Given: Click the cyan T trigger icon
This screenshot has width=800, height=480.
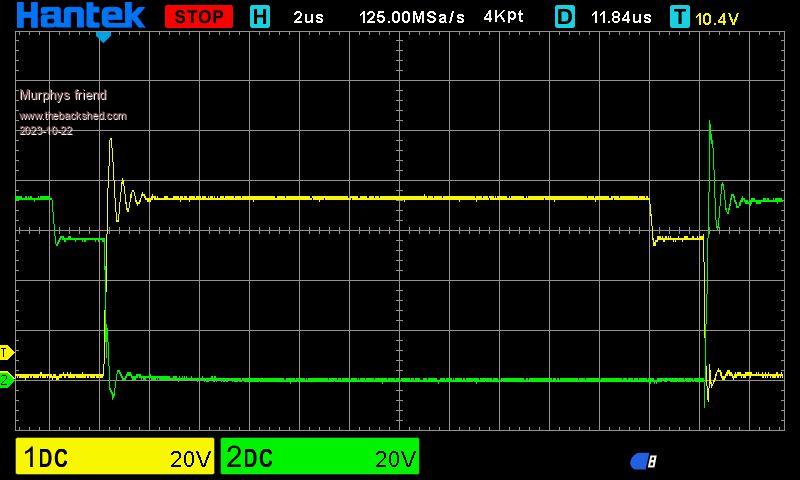Looking at the screenshot, I should pos(680,17).
